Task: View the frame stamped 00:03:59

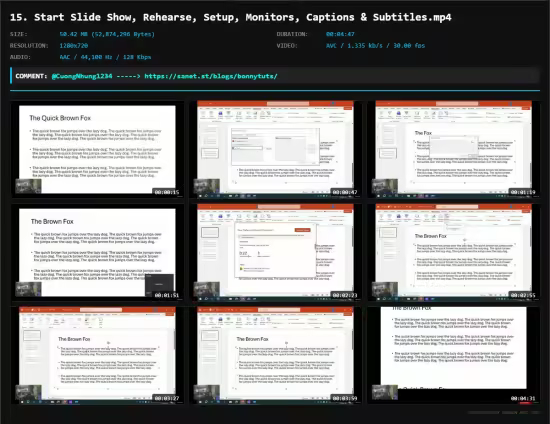Action: [x=275, y=355]
